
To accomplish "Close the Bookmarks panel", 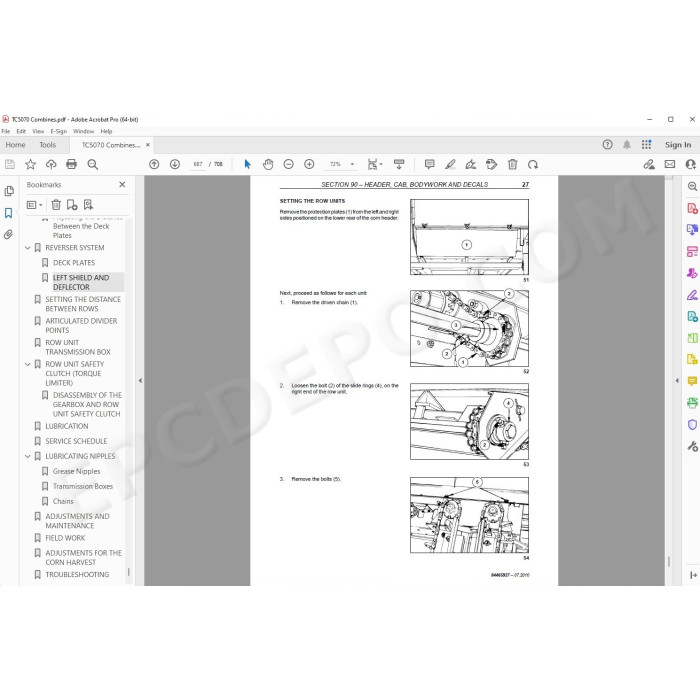I will pyautogui.click(x=122, y=184).
